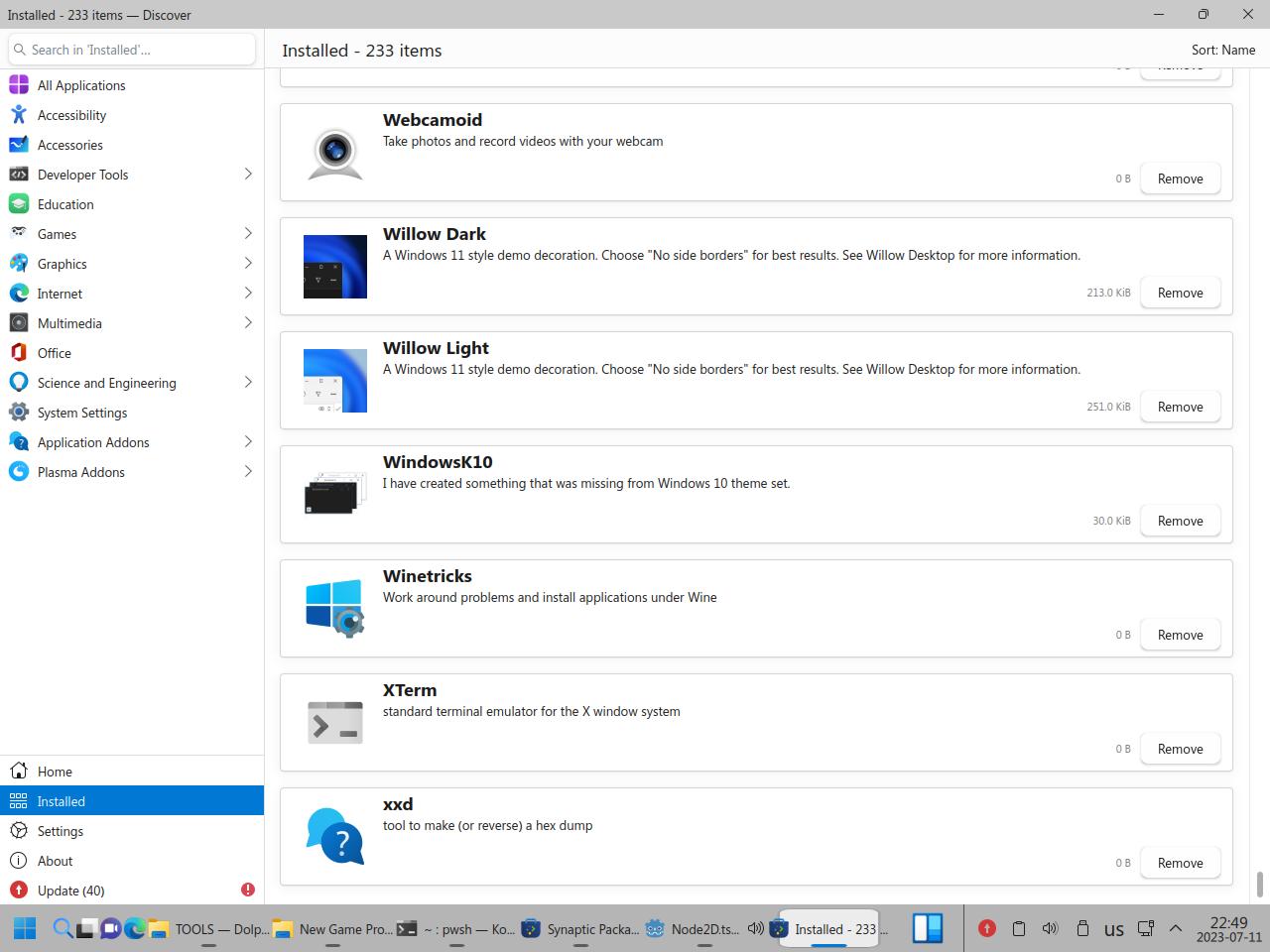The height and width of the screenshot is (952, 1270).
Task: Click the red update notifier tray icon
Action: pyautogui.click(x=986, y=928)
